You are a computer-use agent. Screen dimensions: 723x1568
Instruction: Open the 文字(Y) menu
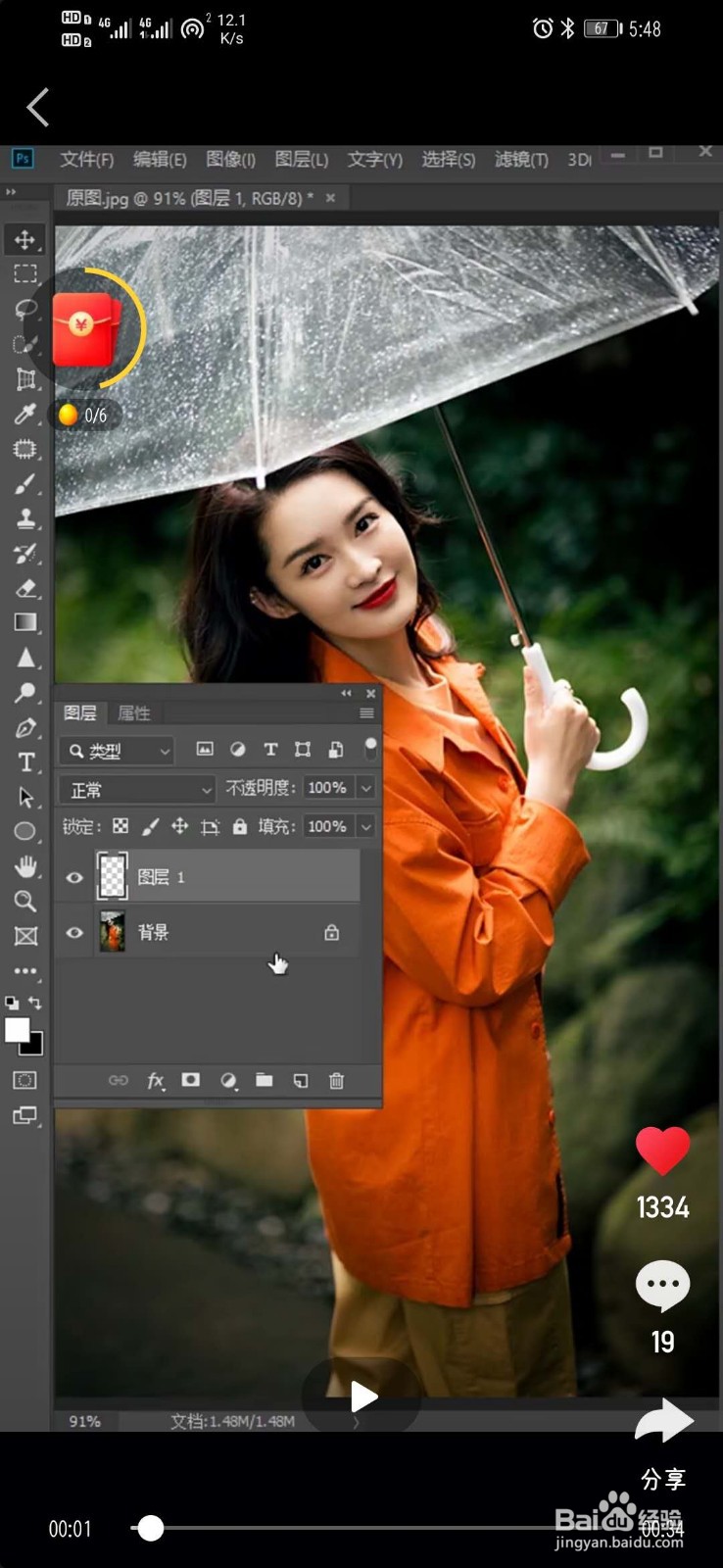click(x=375, y=159)
